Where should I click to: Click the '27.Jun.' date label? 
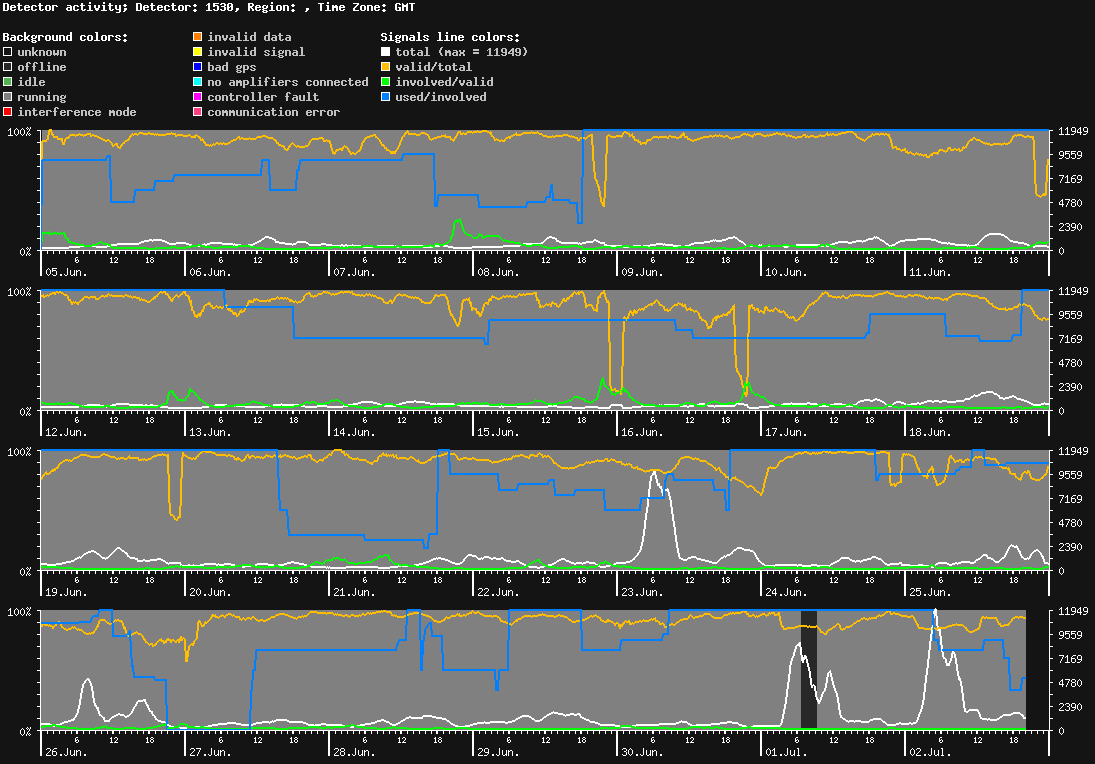[210, 752]
